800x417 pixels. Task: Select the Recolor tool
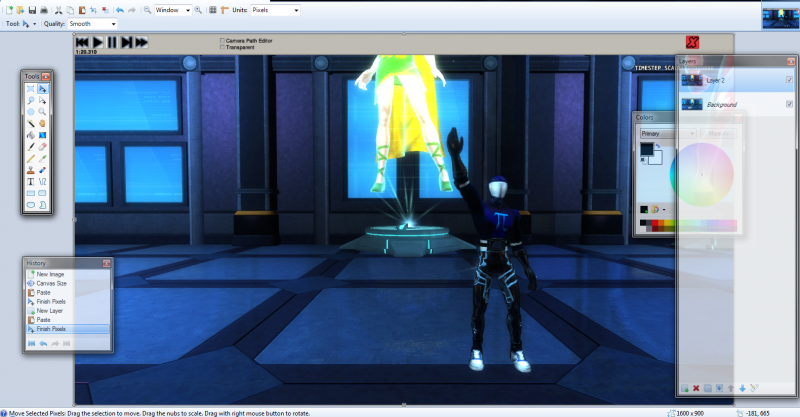[42, 170]
